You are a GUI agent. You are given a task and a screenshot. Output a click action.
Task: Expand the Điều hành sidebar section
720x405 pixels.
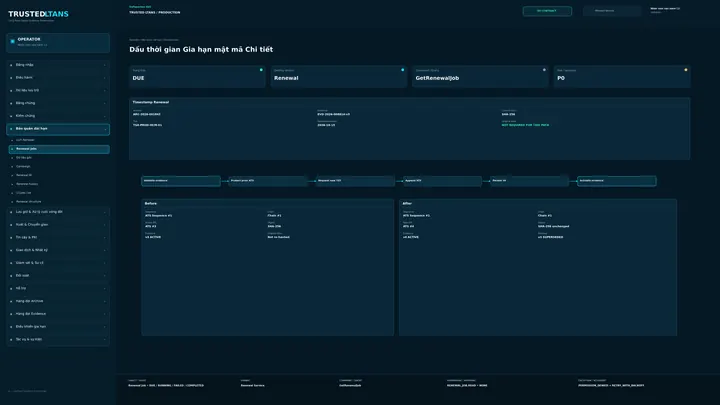click(x=58, y=78)
